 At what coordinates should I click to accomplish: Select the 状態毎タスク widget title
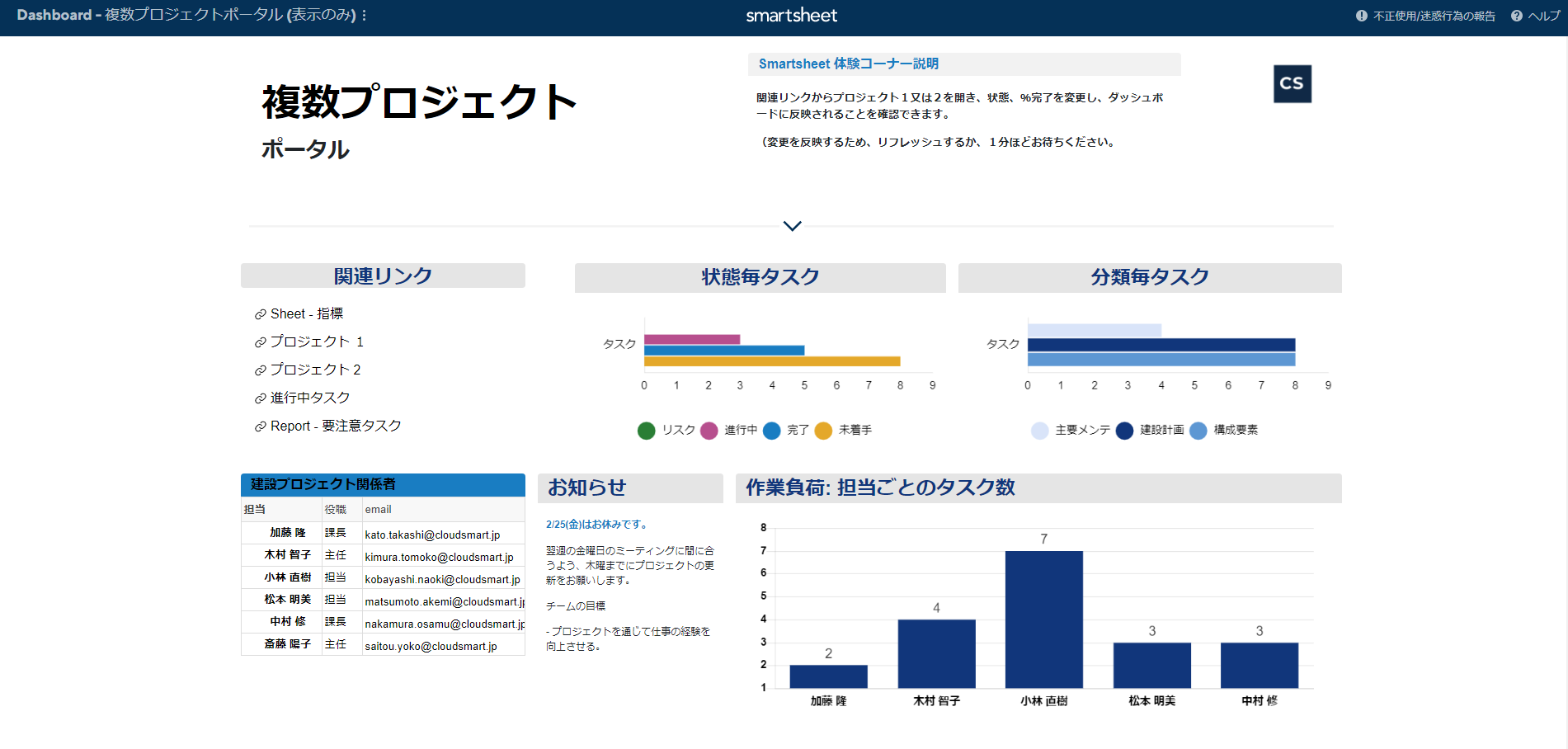pyautogui.click(x=760, y=278)
